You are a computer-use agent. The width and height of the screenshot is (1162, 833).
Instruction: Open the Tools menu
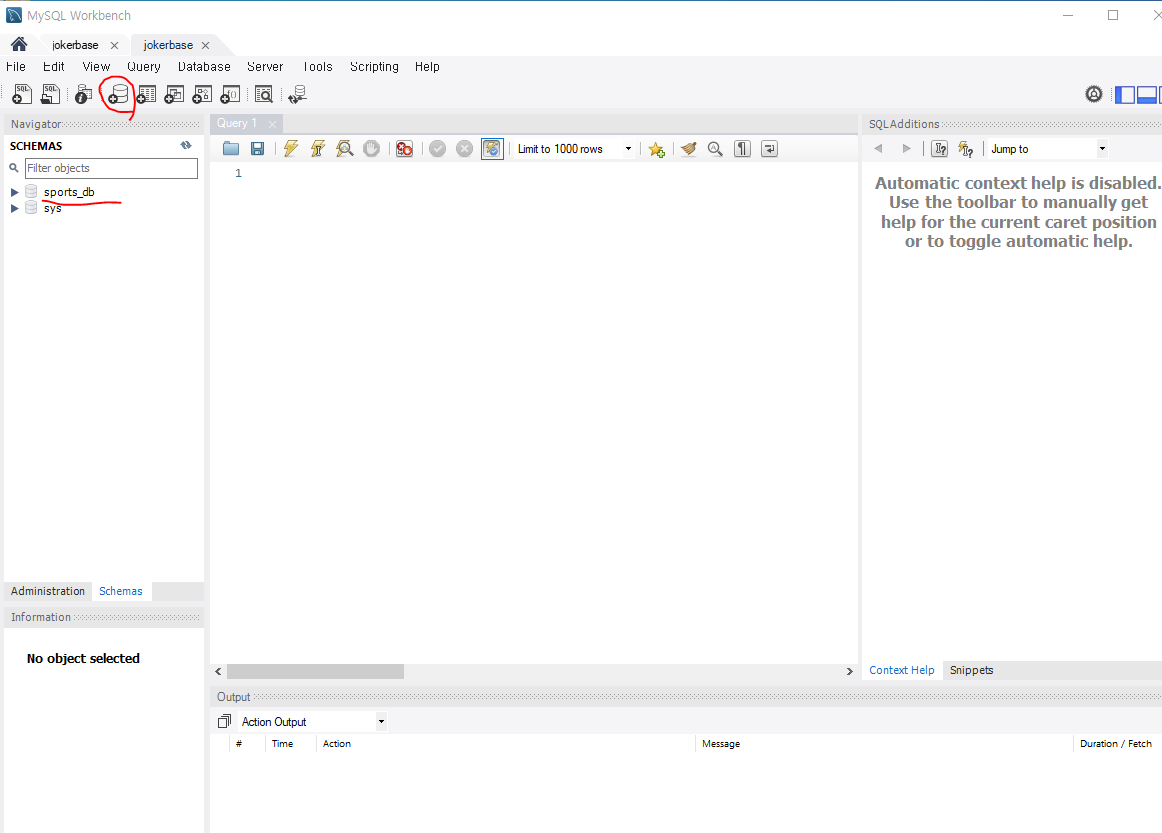318,67
